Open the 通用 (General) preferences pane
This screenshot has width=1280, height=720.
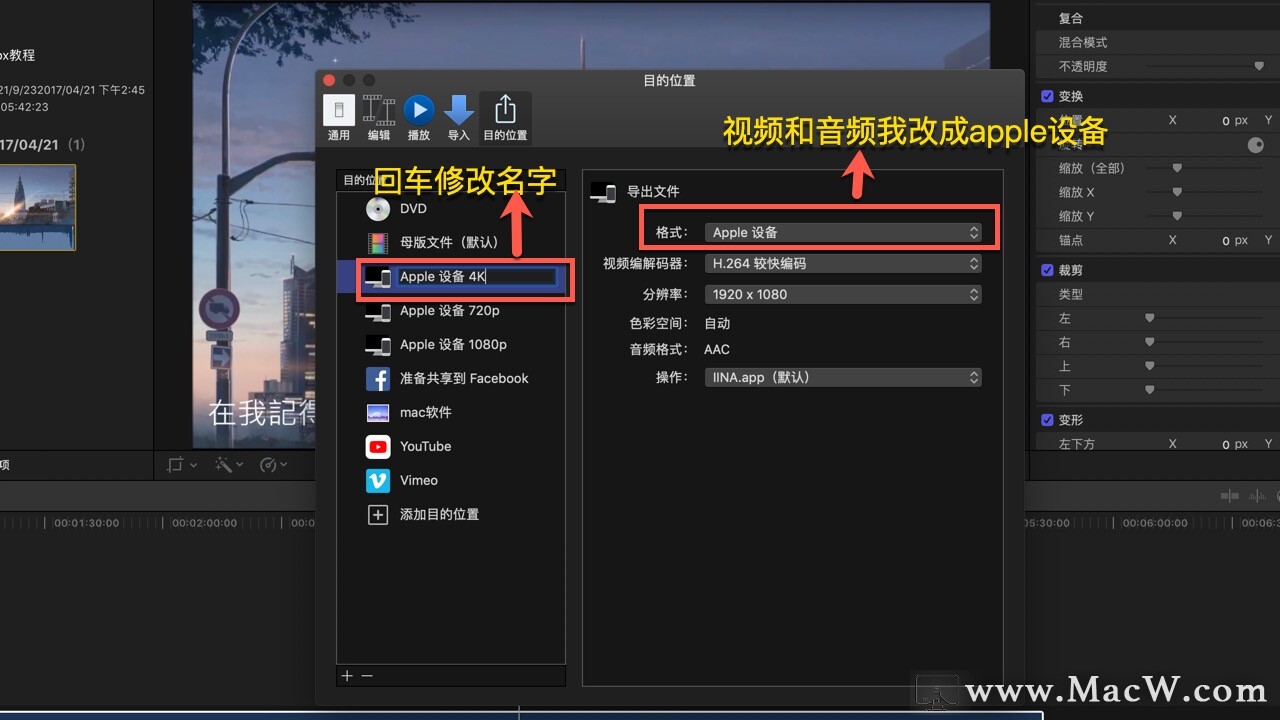[339, 118]
